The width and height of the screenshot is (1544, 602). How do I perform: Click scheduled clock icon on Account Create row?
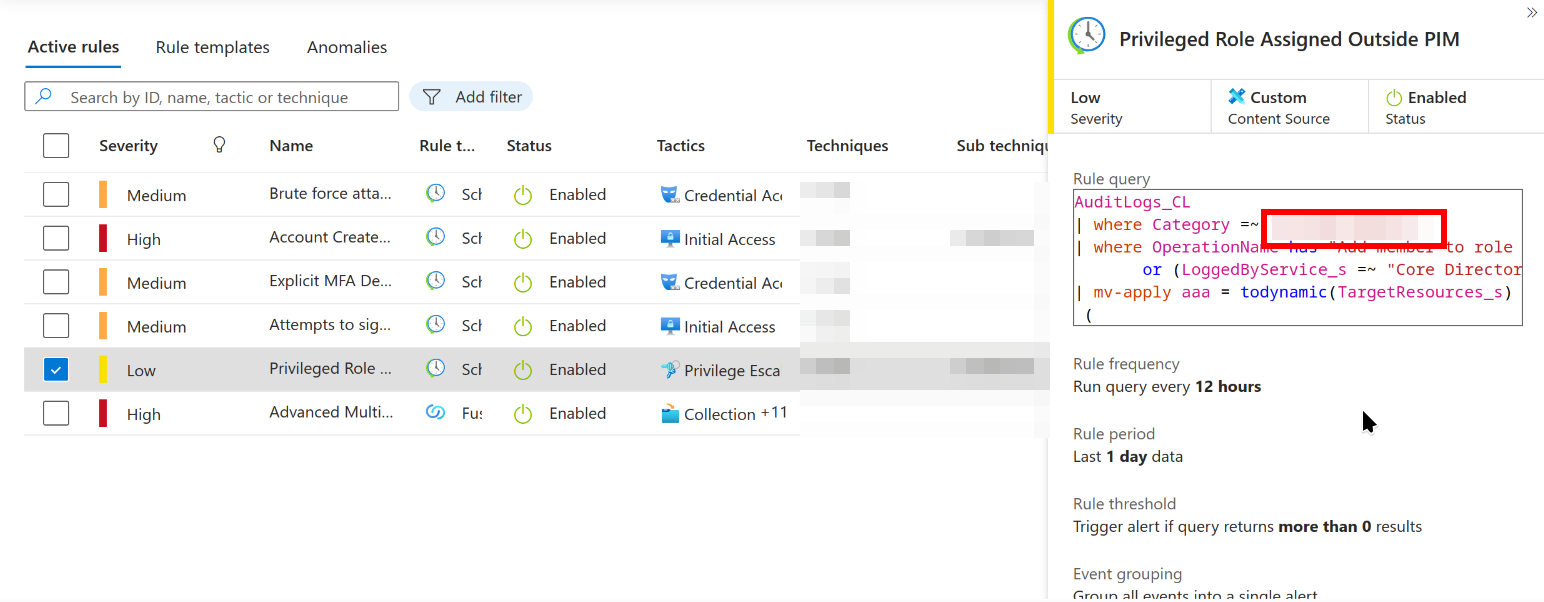coord(435,237)
